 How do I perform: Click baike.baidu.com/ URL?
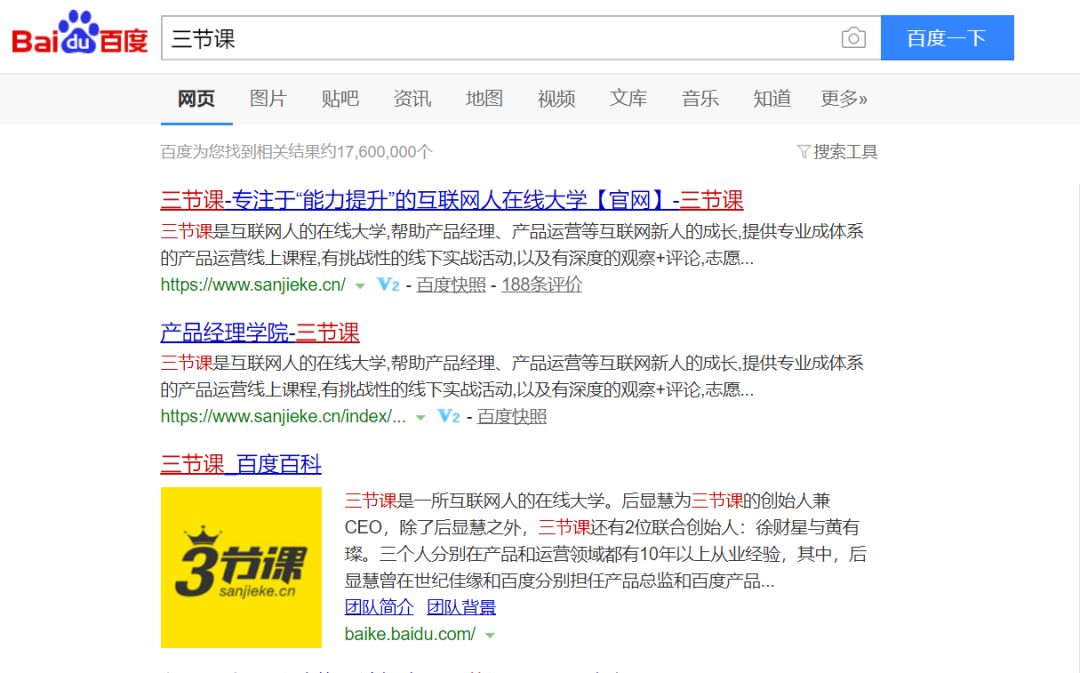(x=410, y=634)
